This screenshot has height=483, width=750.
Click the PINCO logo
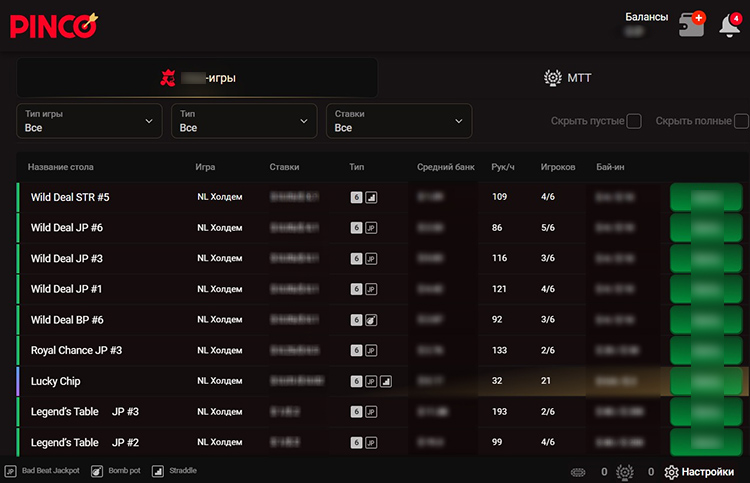click(53, 24)
